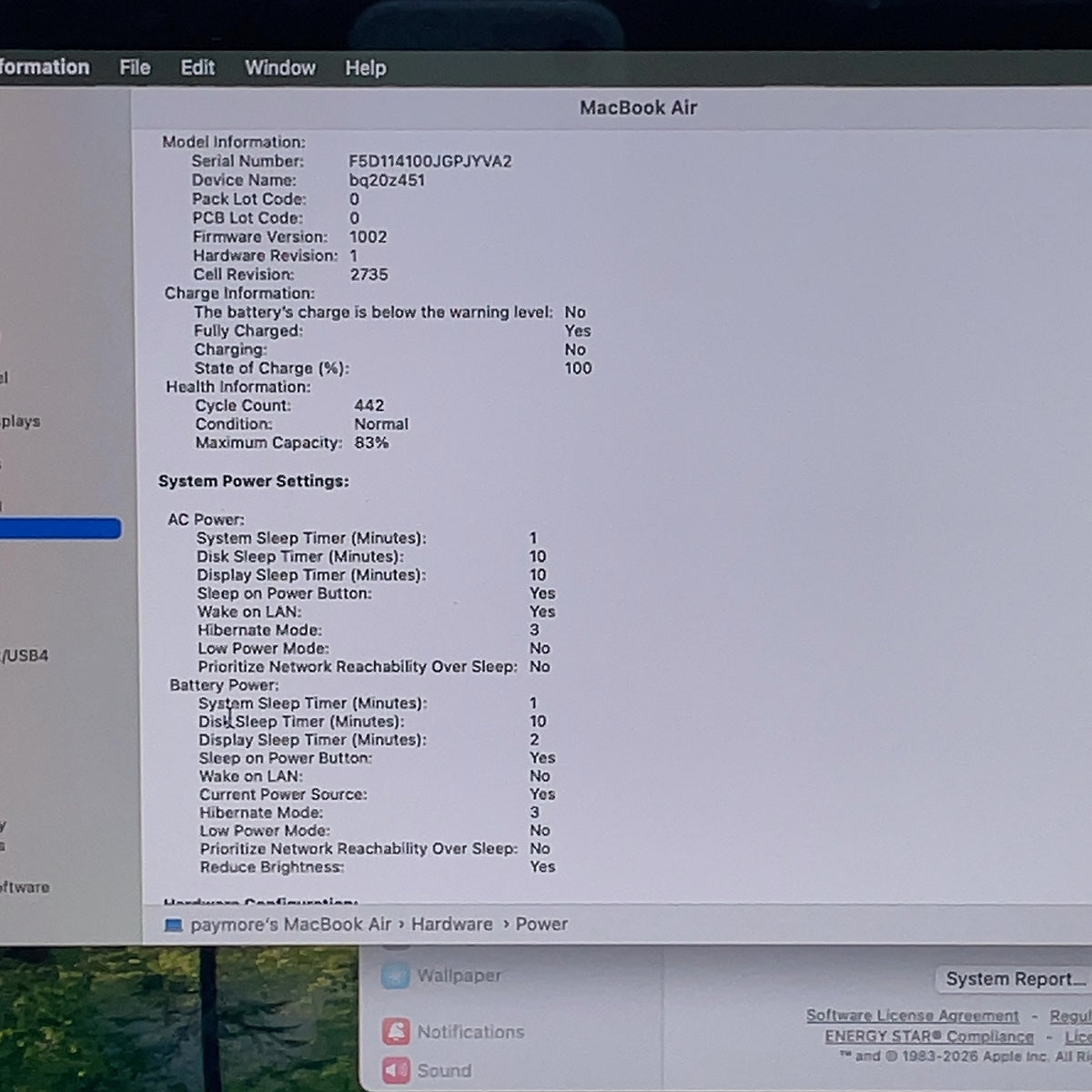Click the "Hardware Revision:" label
The width and height of the screenshot is (1092, 1092).
266,256
